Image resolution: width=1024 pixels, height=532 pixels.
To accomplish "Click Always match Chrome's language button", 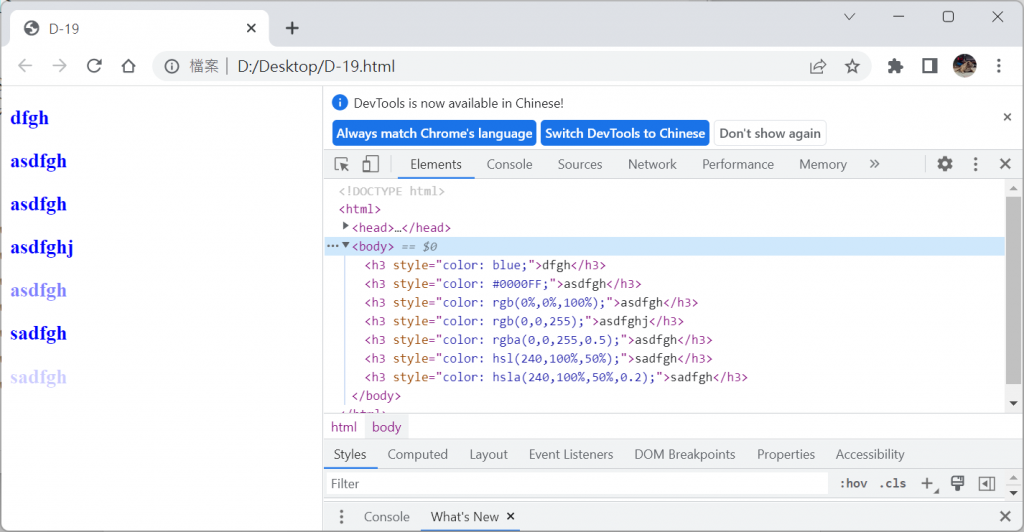I will [434, 133].
